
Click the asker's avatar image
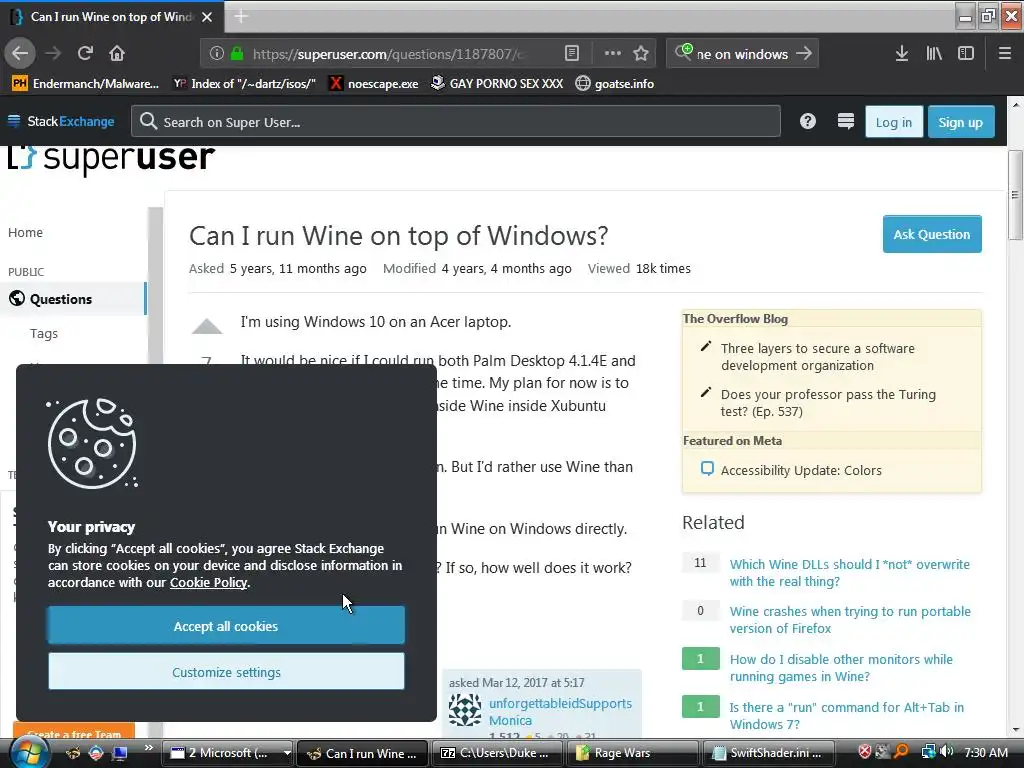(465, 711)
